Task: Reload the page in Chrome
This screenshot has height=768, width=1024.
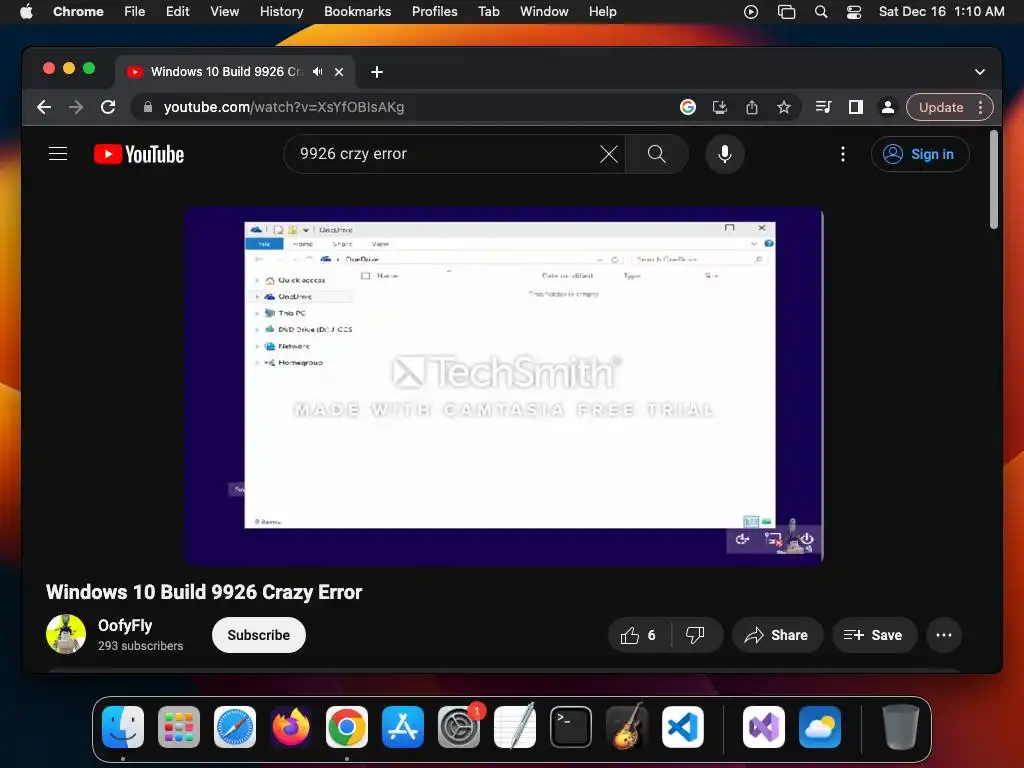Action: 108,107
